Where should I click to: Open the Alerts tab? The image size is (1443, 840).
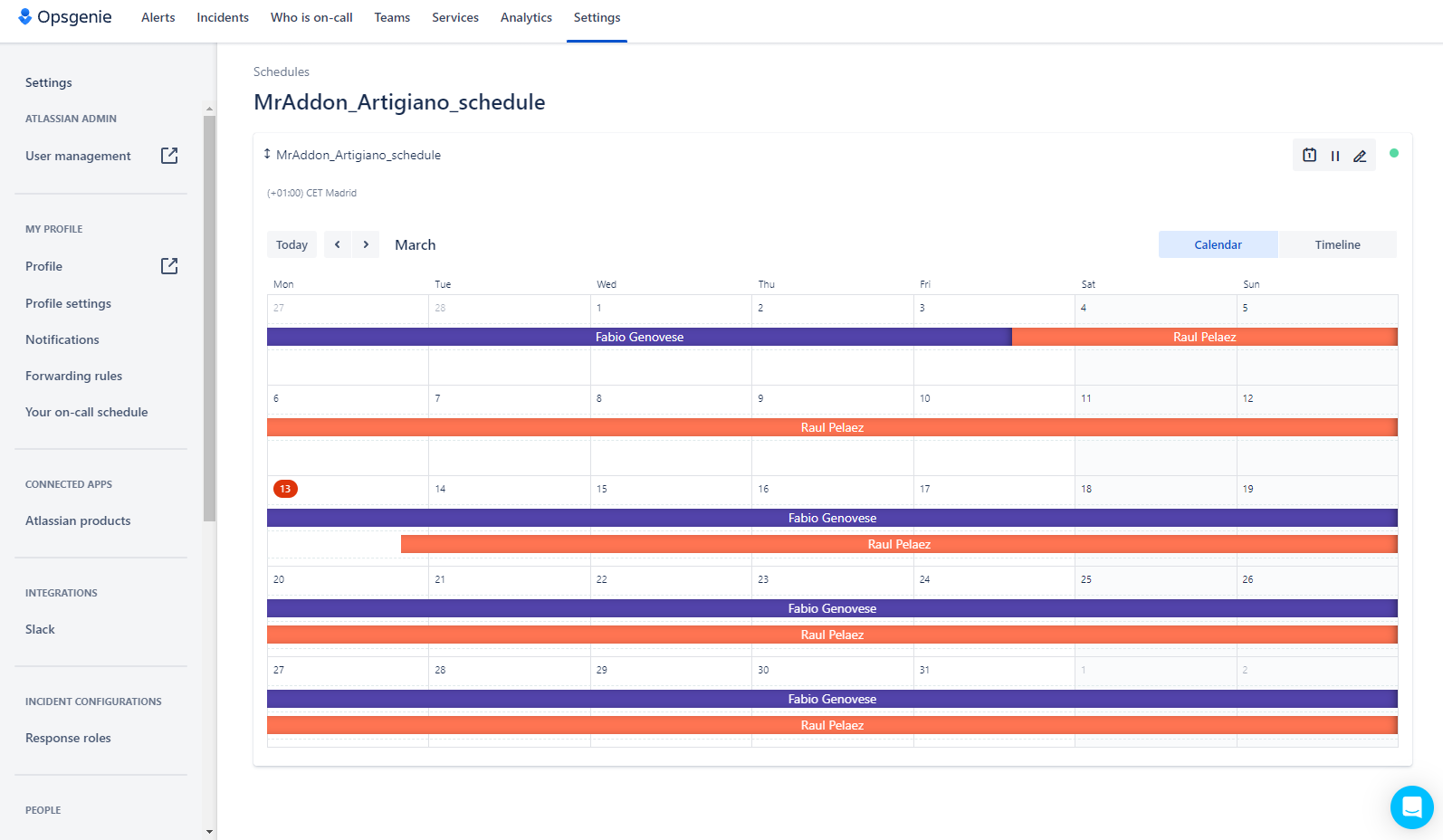[158, 17]
